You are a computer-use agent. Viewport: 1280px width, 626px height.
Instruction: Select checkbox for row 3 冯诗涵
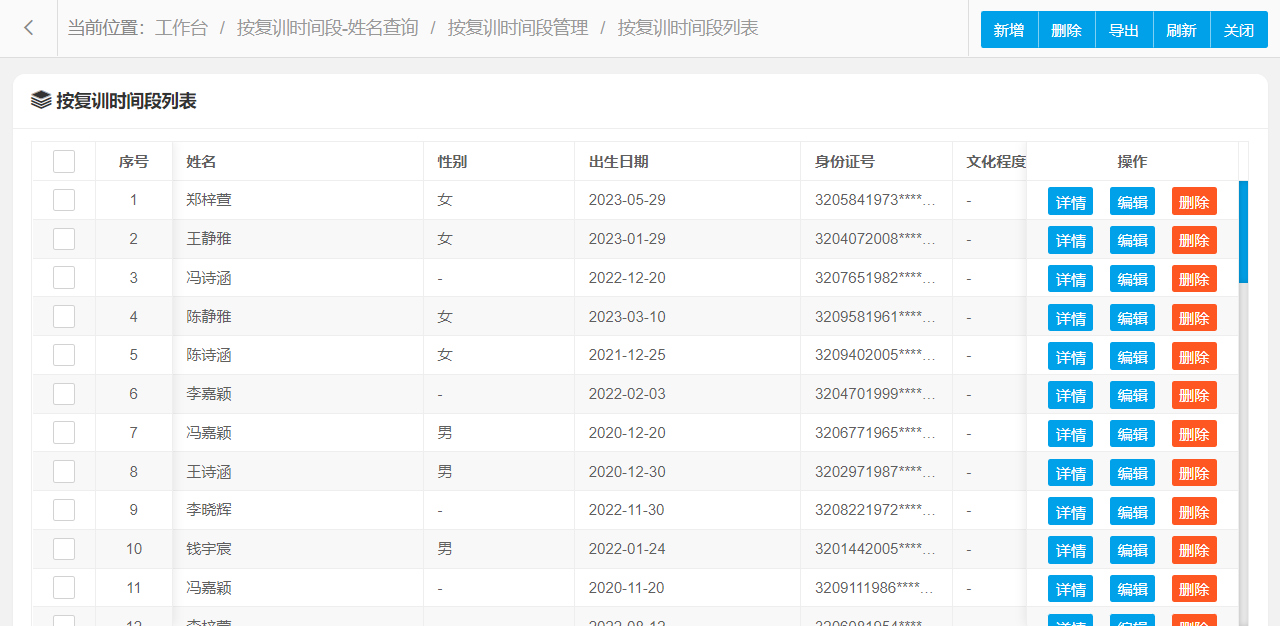pyautogui.click(x=64, y=278)
